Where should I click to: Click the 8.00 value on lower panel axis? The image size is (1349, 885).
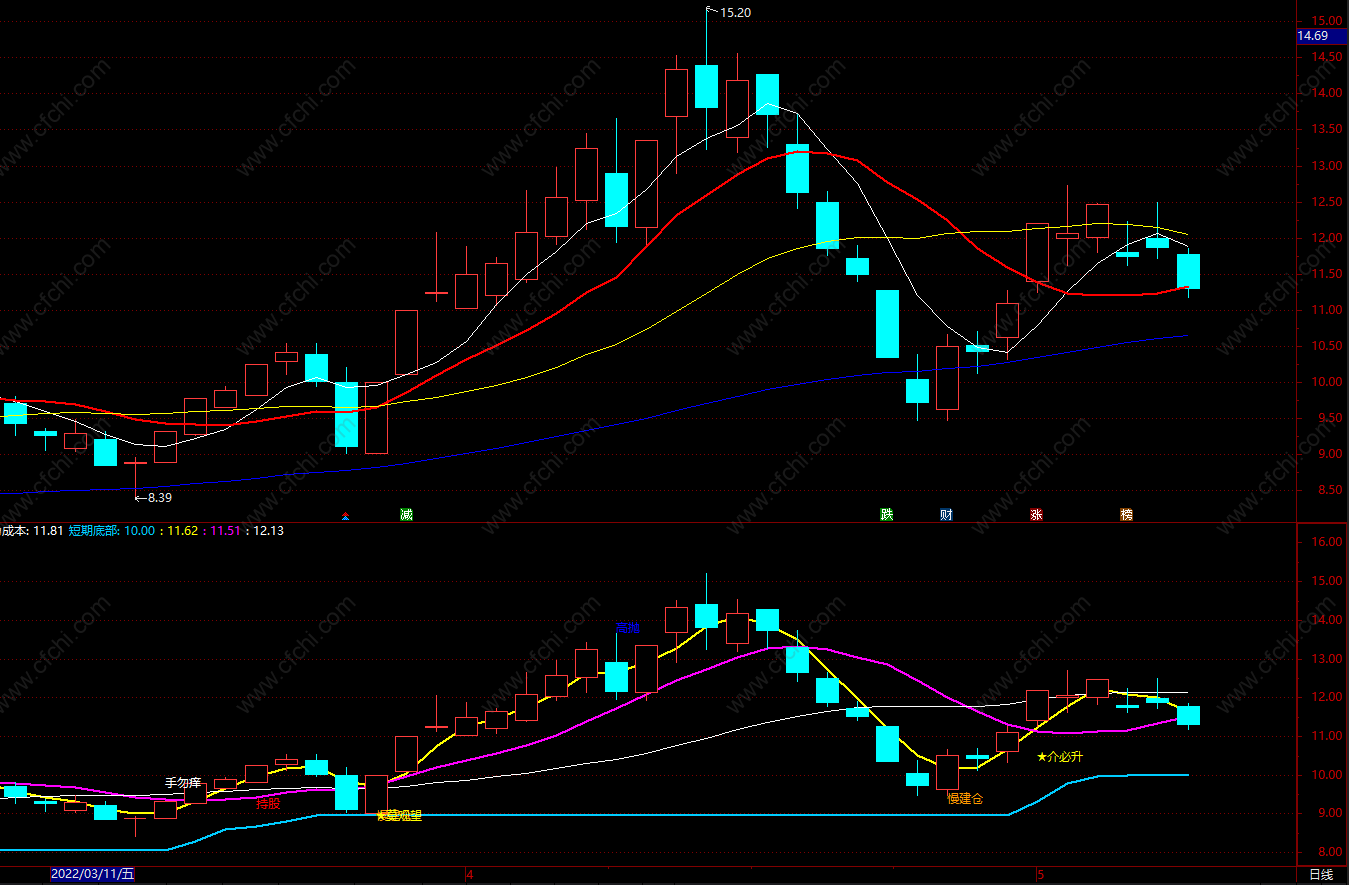click(x=1329, y=852)
